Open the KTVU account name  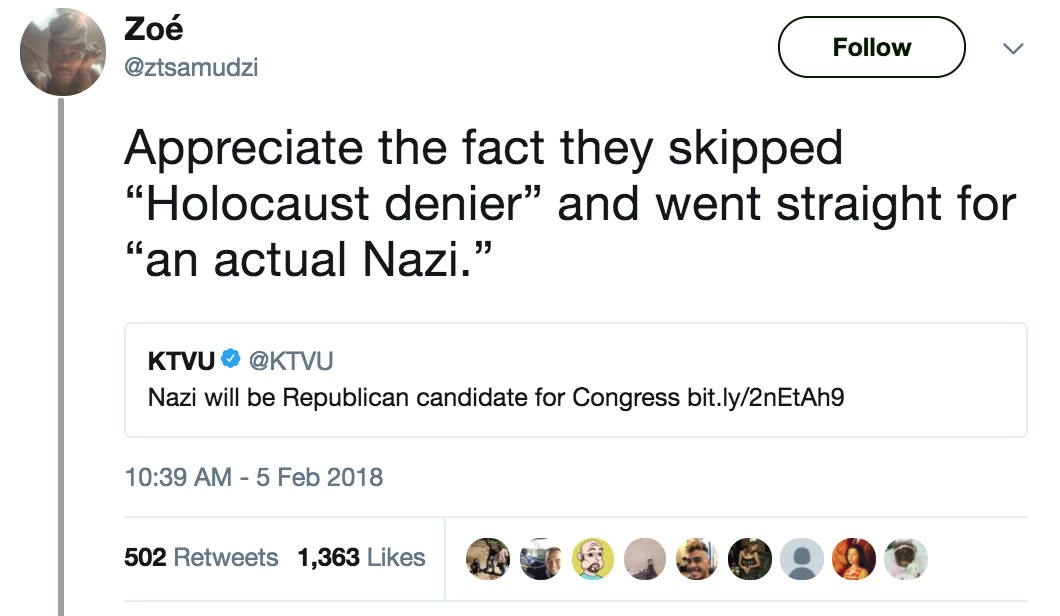point(179,360)
